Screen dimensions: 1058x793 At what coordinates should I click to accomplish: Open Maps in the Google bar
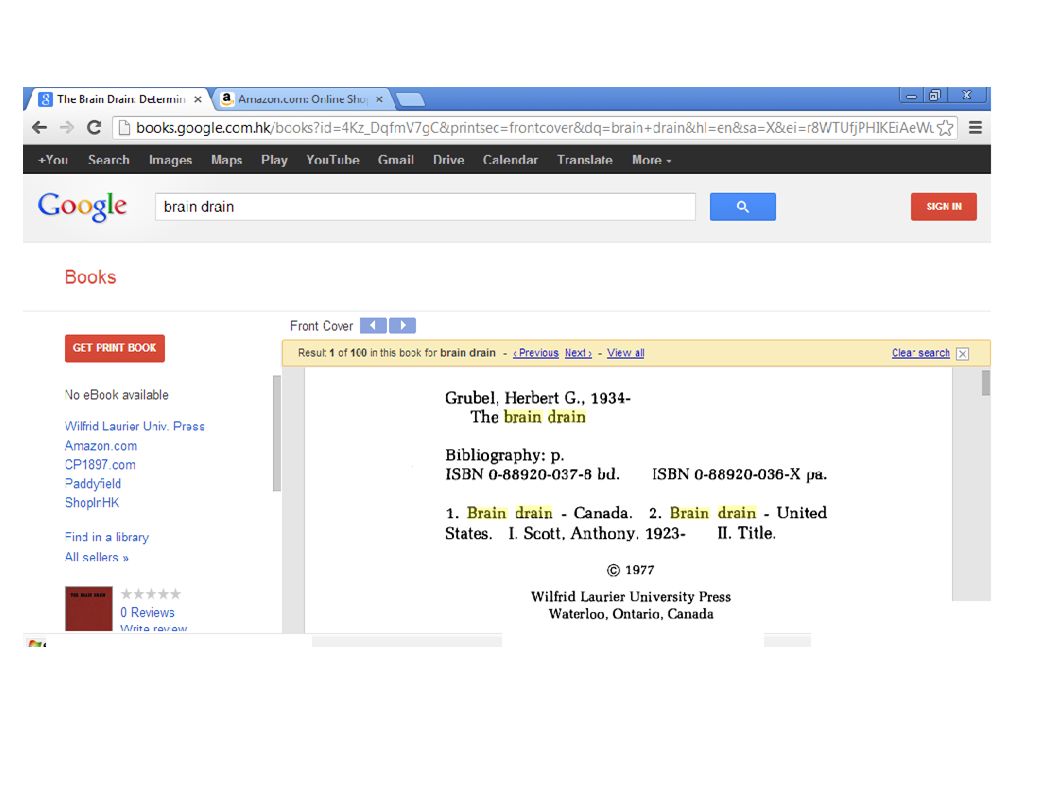coord(226,160)
